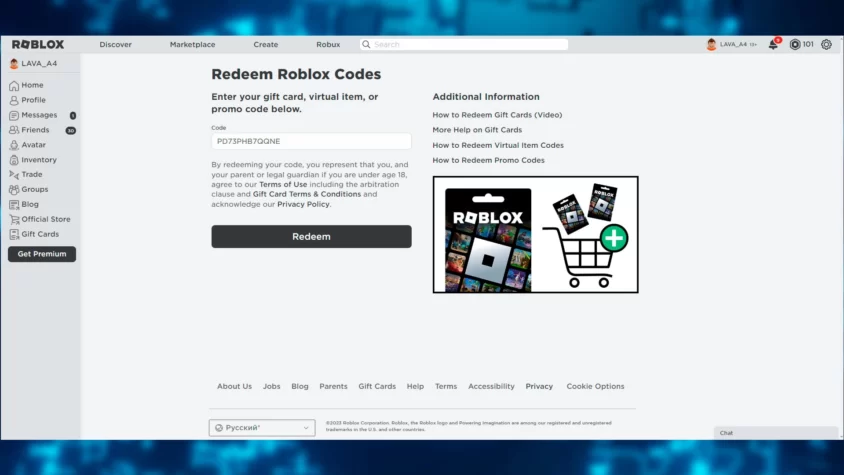The image size is (844, 475).
Task: Click the gift card shopping cart image
Action: click(x=536, y=234)
